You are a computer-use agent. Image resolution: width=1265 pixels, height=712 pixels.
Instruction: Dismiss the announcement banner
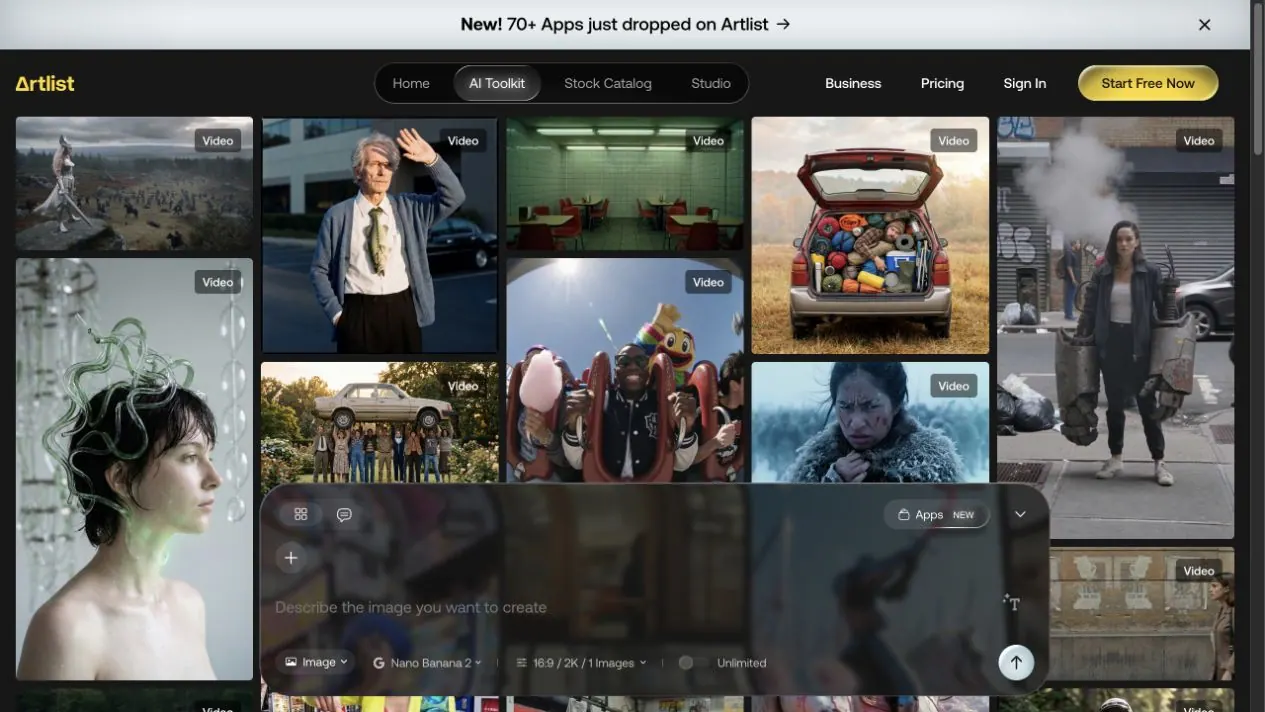click(1205, 25)
